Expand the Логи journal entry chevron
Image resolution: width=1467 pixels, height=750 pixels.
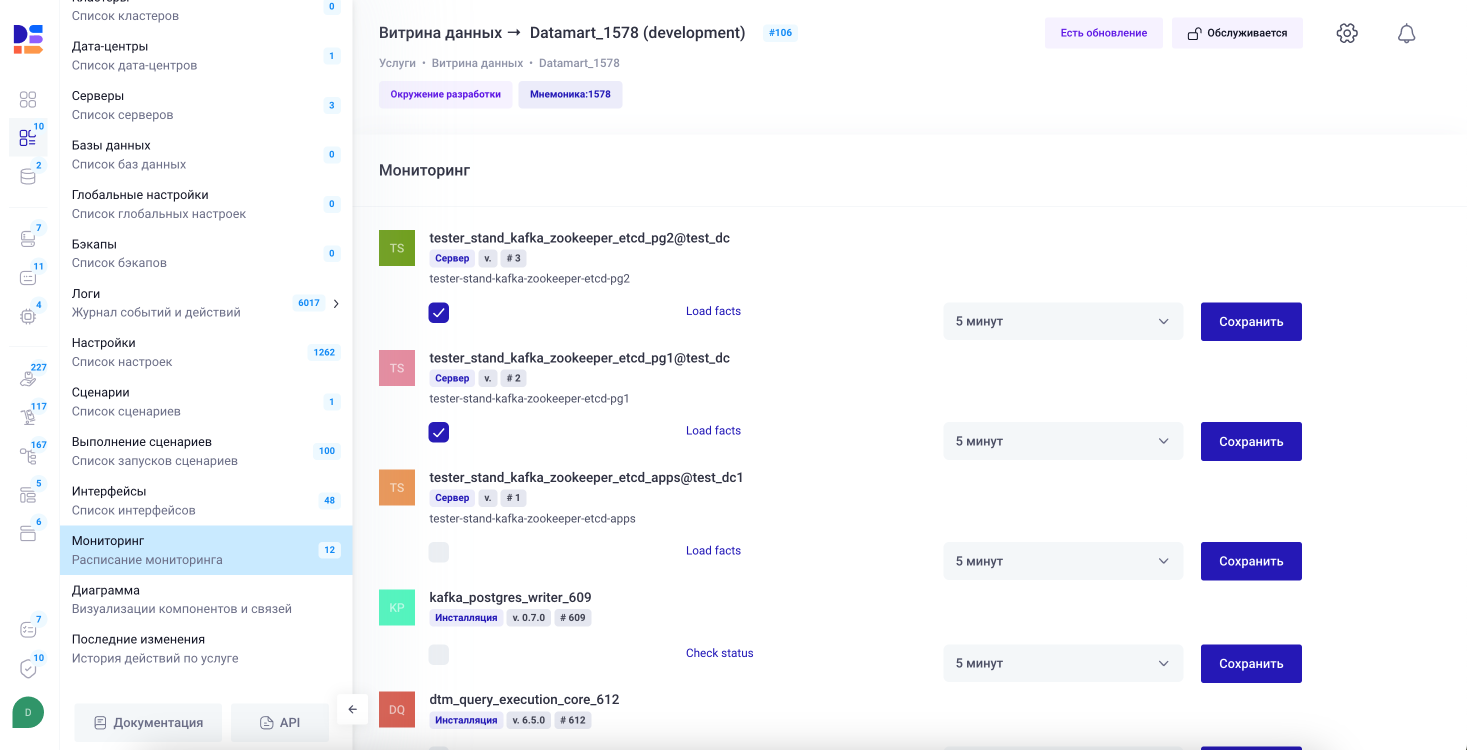[x=337, y=303]
